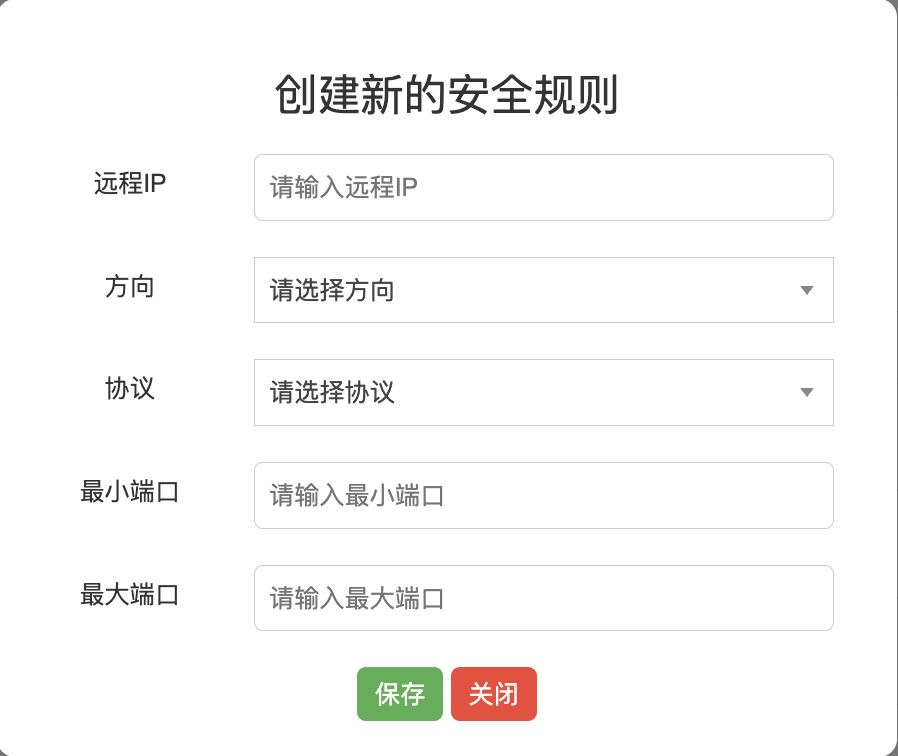Open the 请选择方向 dropdown

click(543, 290)
